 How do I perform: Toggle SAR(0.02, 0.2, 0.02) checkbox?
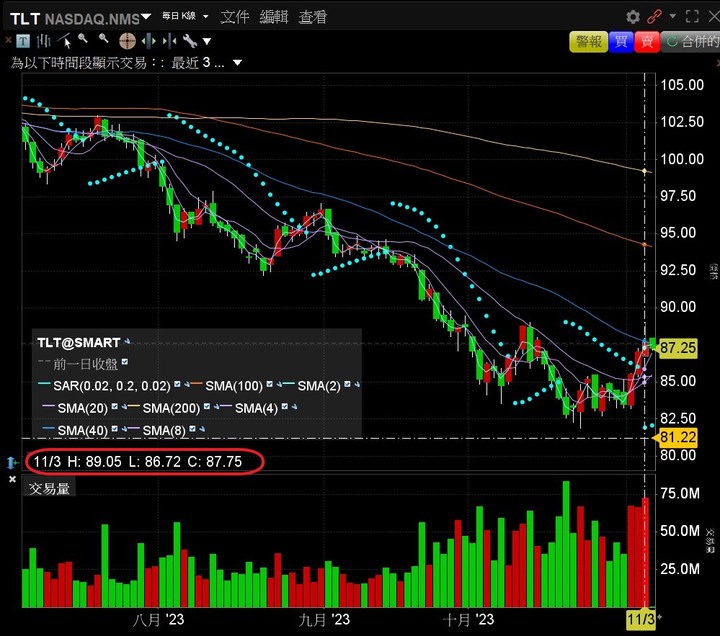click(x=177, y=384)
